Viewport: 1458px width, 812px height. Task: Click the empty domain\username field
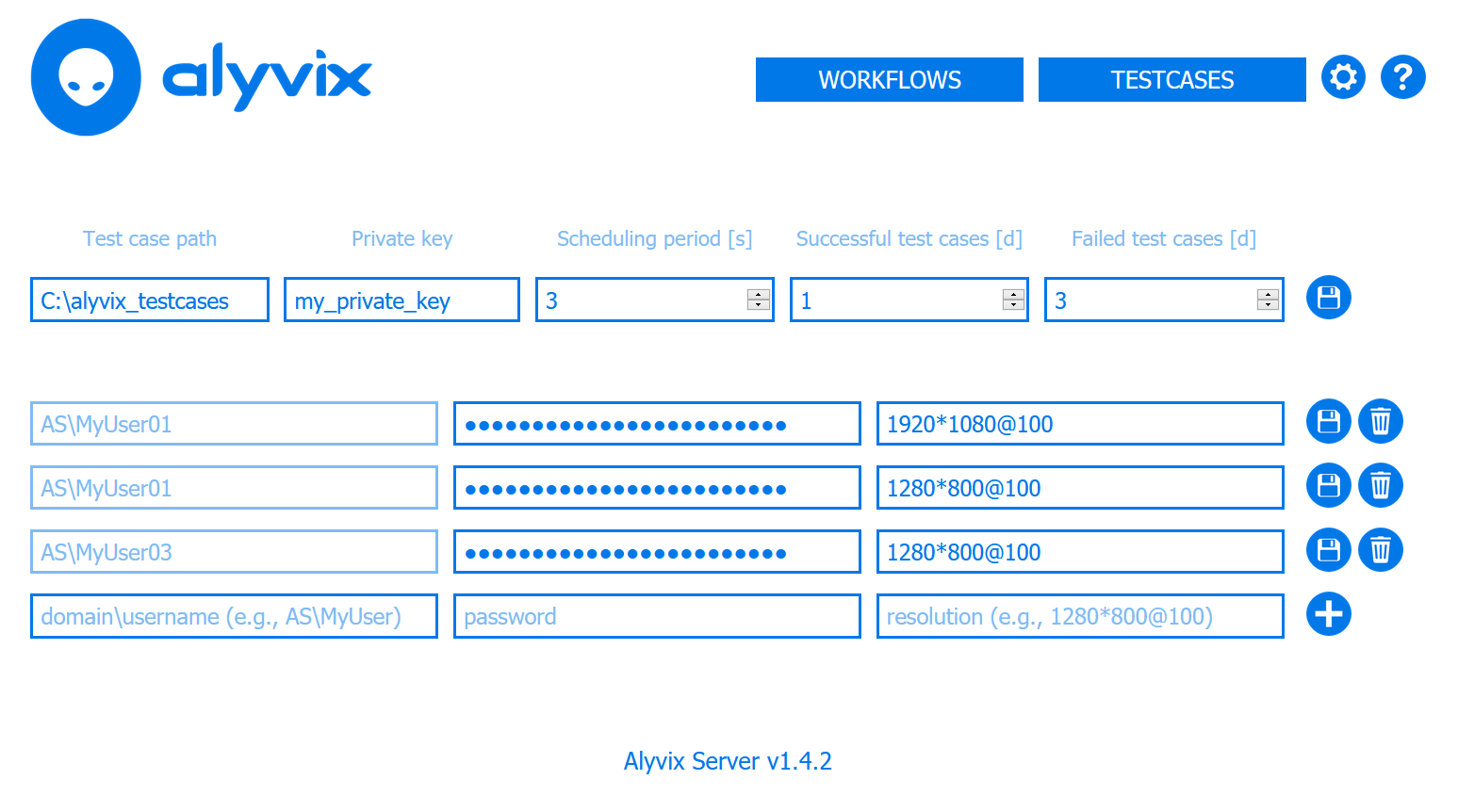pos(234,616)
